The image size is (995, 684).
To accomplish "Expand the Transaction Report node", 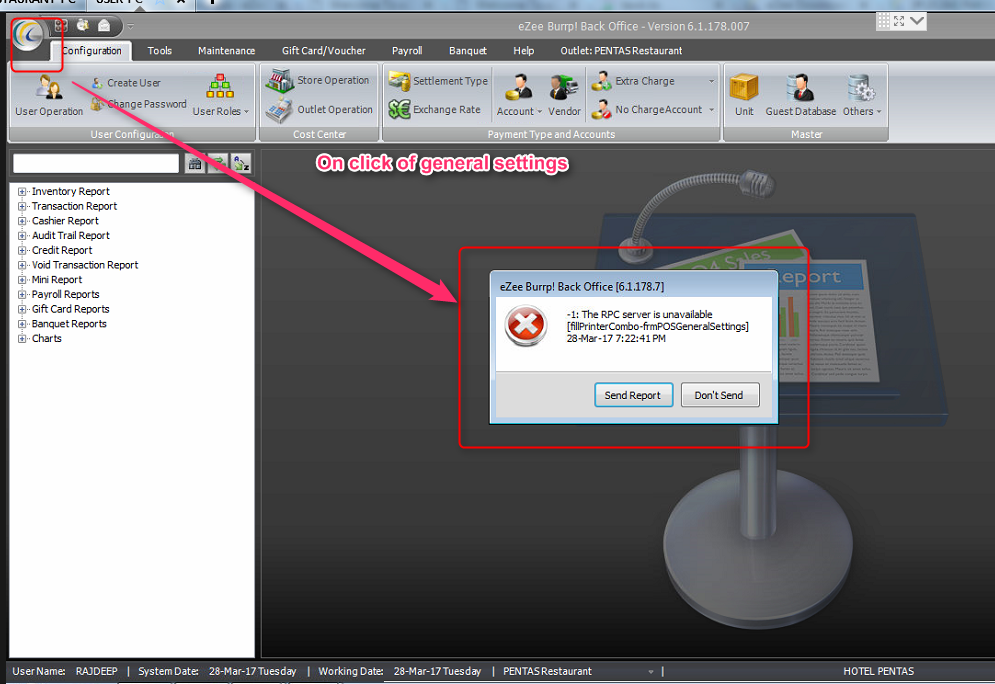I will coord(22,206).
